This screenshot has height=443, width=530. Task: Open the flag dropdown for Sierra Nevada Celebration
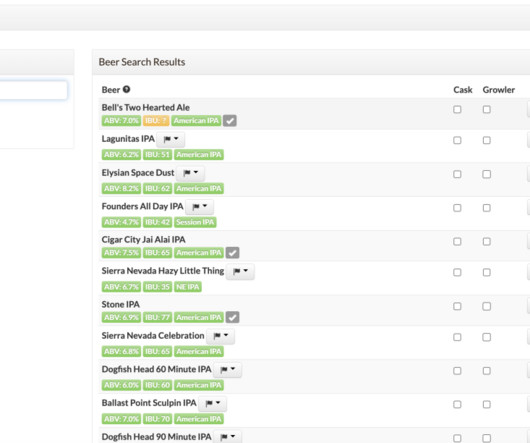tap(221, 336)
